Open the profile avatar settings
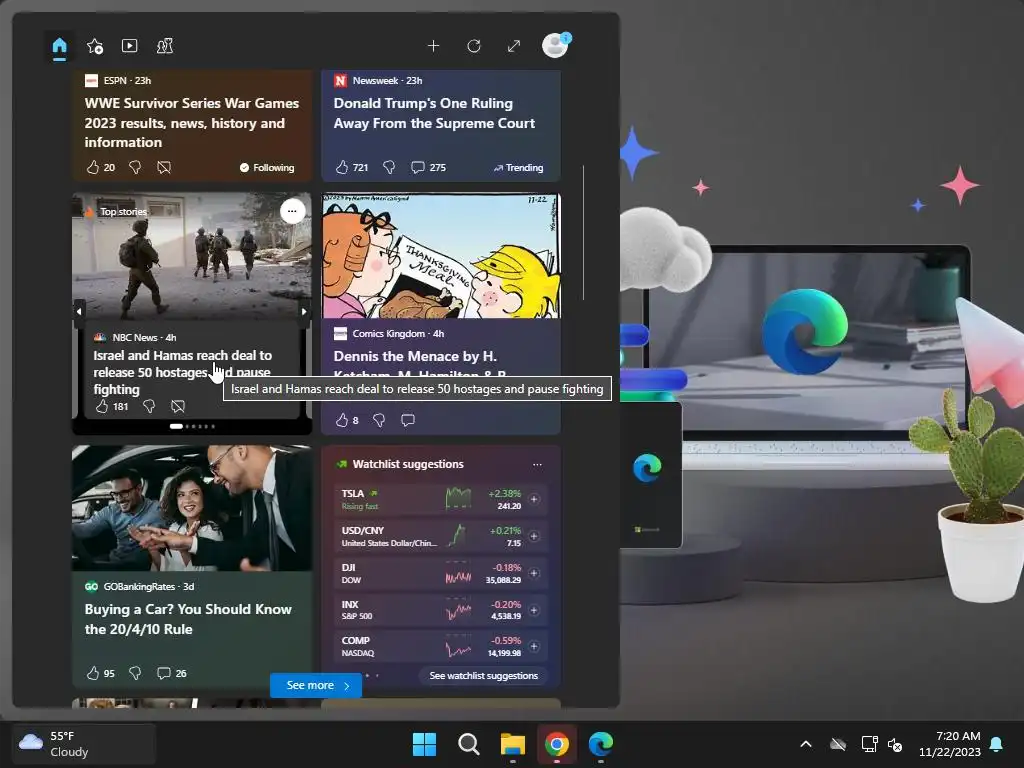The width and height of the screenshot is (1024, 768). [555, 46]
